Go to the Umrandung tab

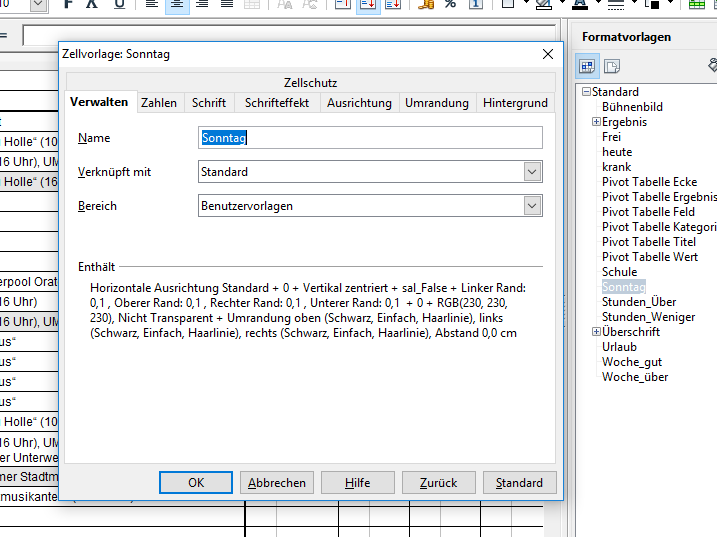(x=437, y=103)
